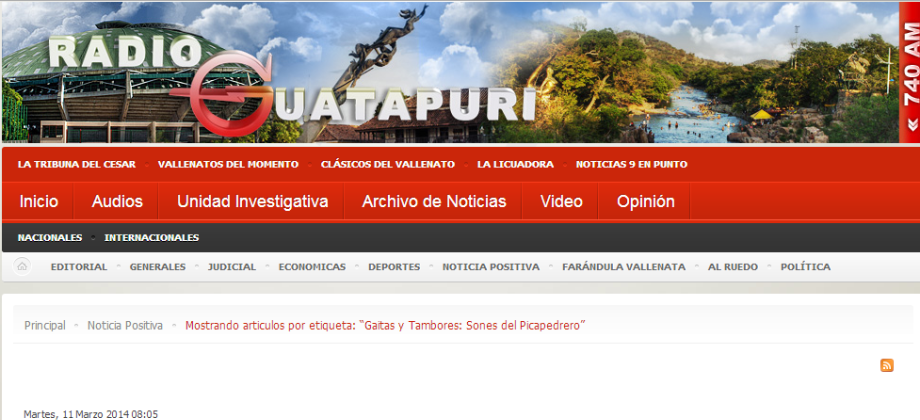Open the Deportes category
Image resolution: width=920 pixels, height=420 pixels.
pyautogui.click(x=394, y=267)
